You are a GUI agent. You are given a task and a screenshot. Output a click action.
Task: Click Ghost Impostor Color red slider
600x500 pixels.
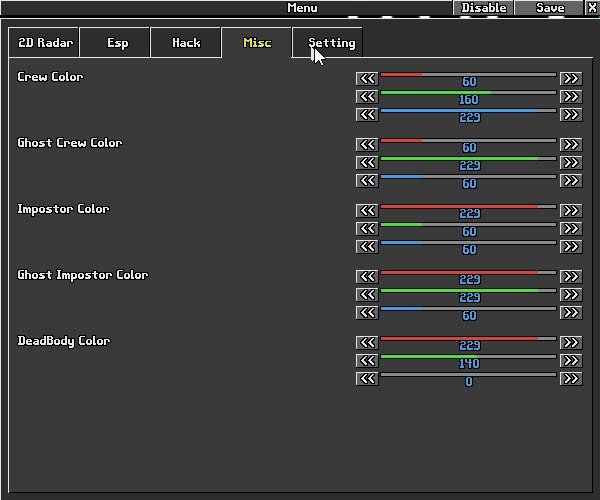(468, 273)
